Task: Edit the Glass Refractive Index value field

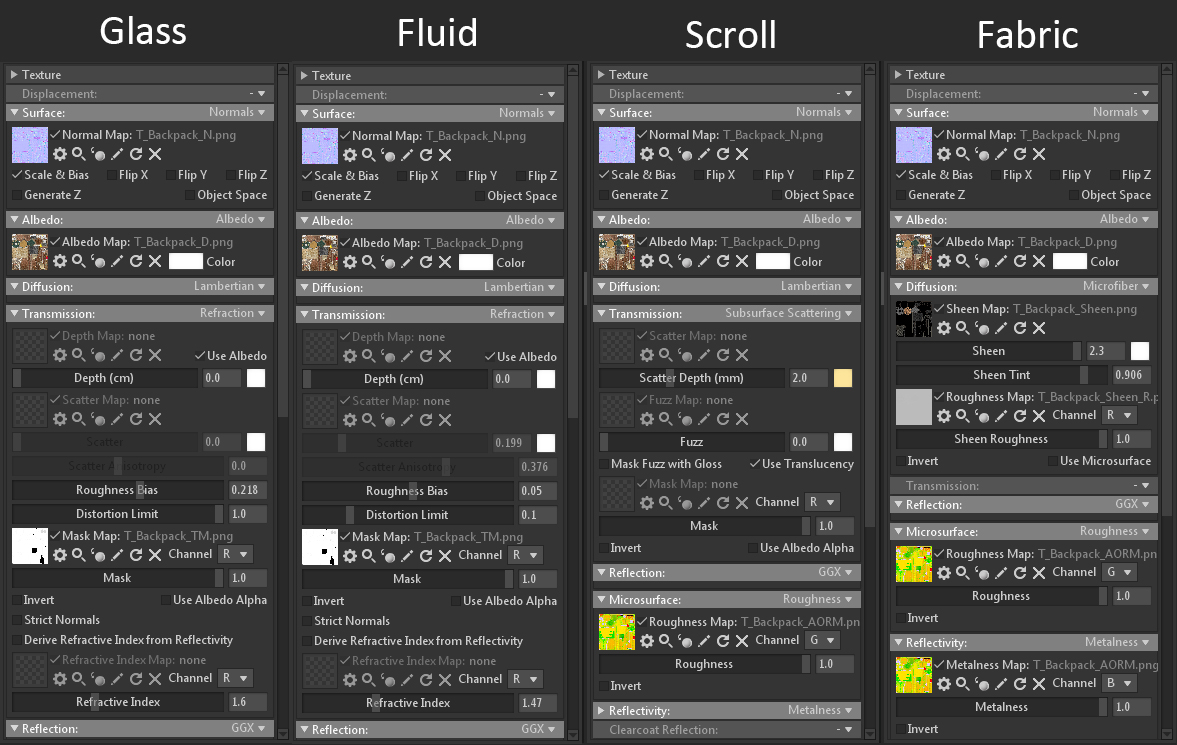Action: [x=247, y=701]
